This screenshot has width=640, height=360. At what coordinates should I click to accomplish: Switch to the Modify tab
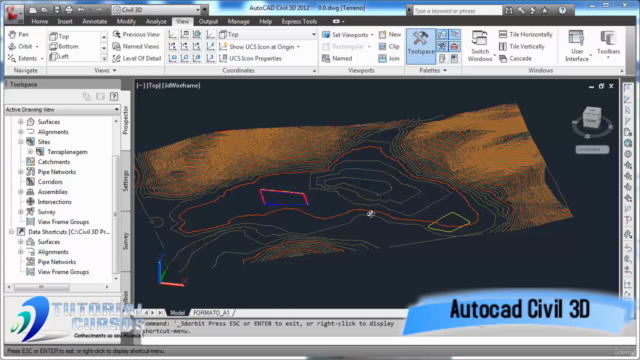click(126, 22)
